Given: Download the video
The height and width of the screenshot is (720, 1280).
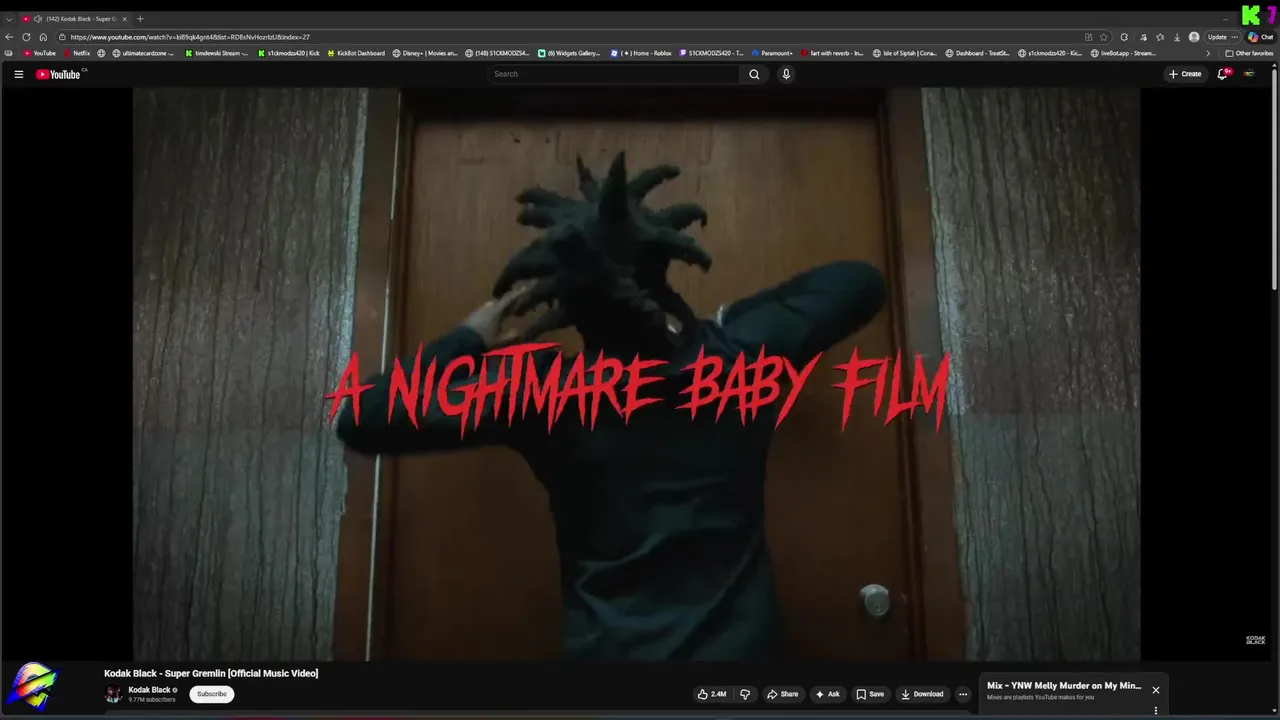Looking at the screenshot, I should (922, 694).
